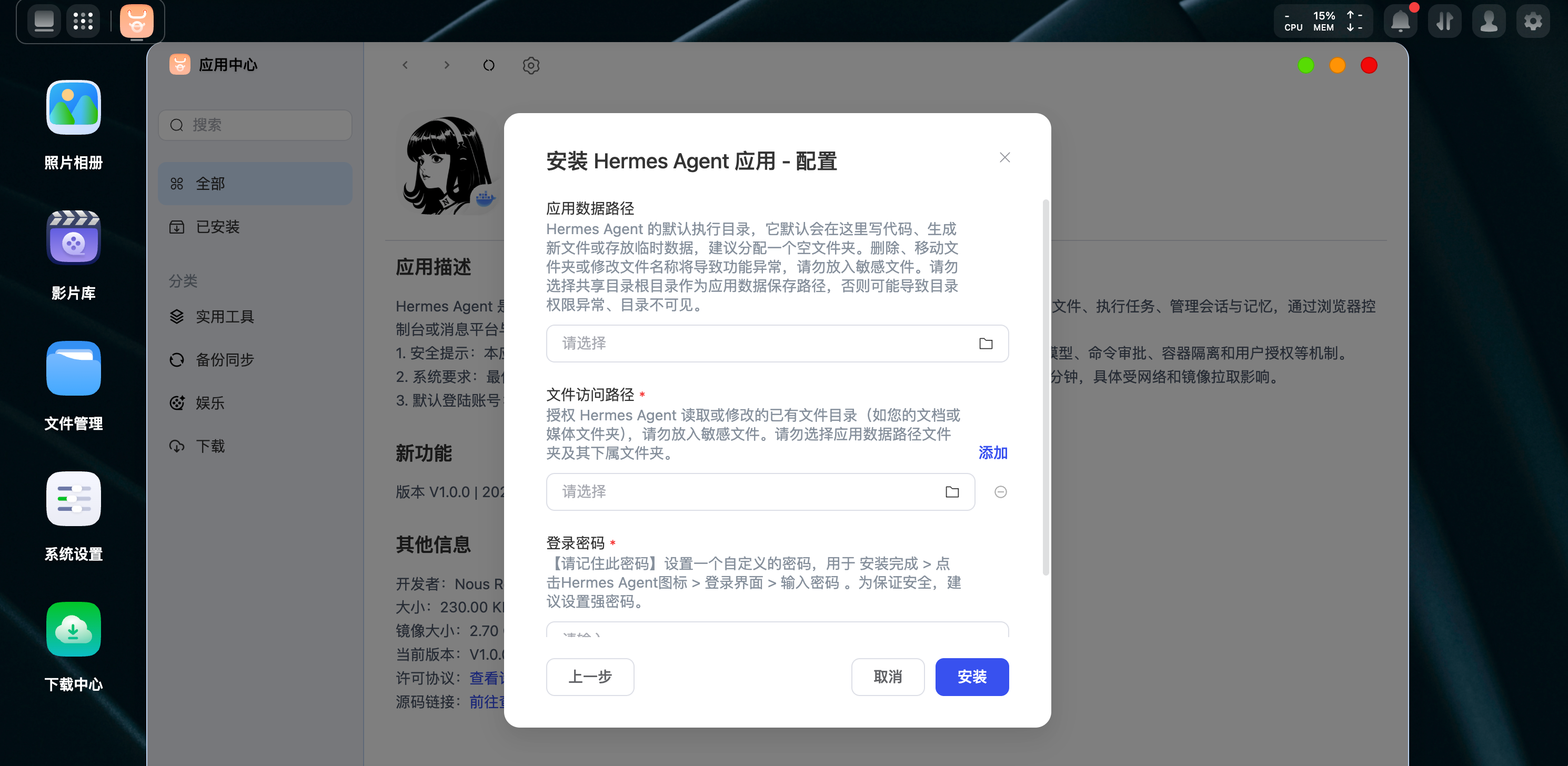Viewport: 1568px width, 766px height.
Task: Click the 其他信息 heading text
Action: (x=434, y=544)
